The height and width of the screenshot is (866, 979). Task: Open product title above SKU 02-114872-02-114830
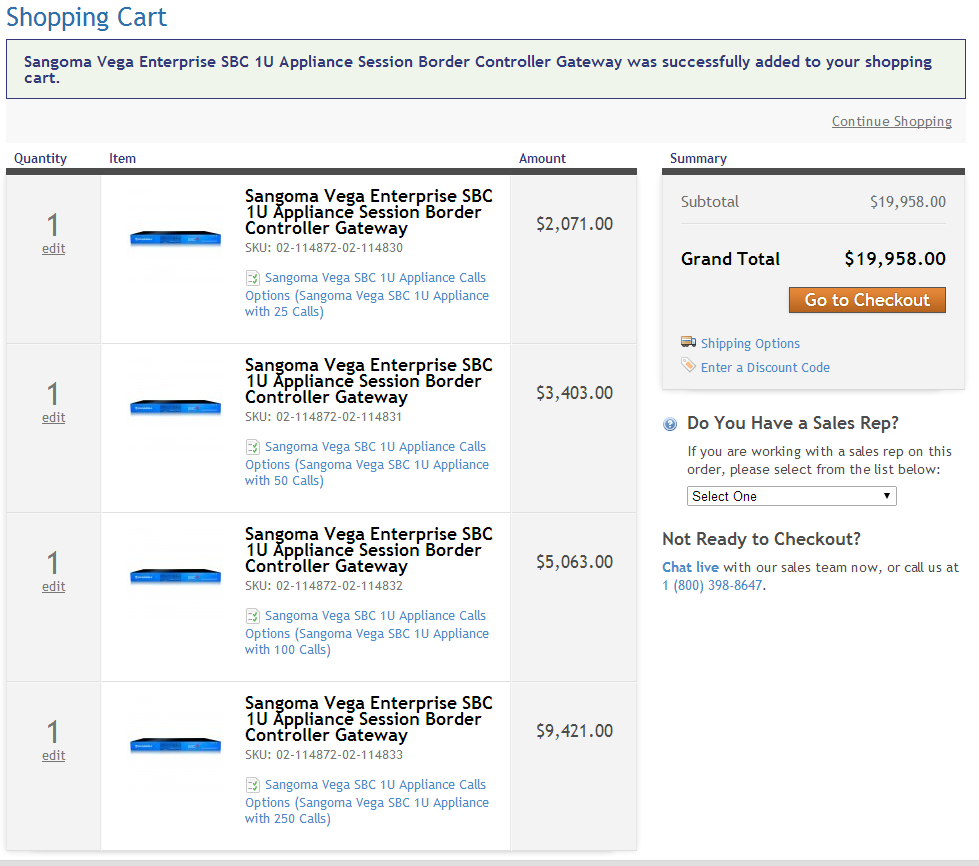pos(369,212)
